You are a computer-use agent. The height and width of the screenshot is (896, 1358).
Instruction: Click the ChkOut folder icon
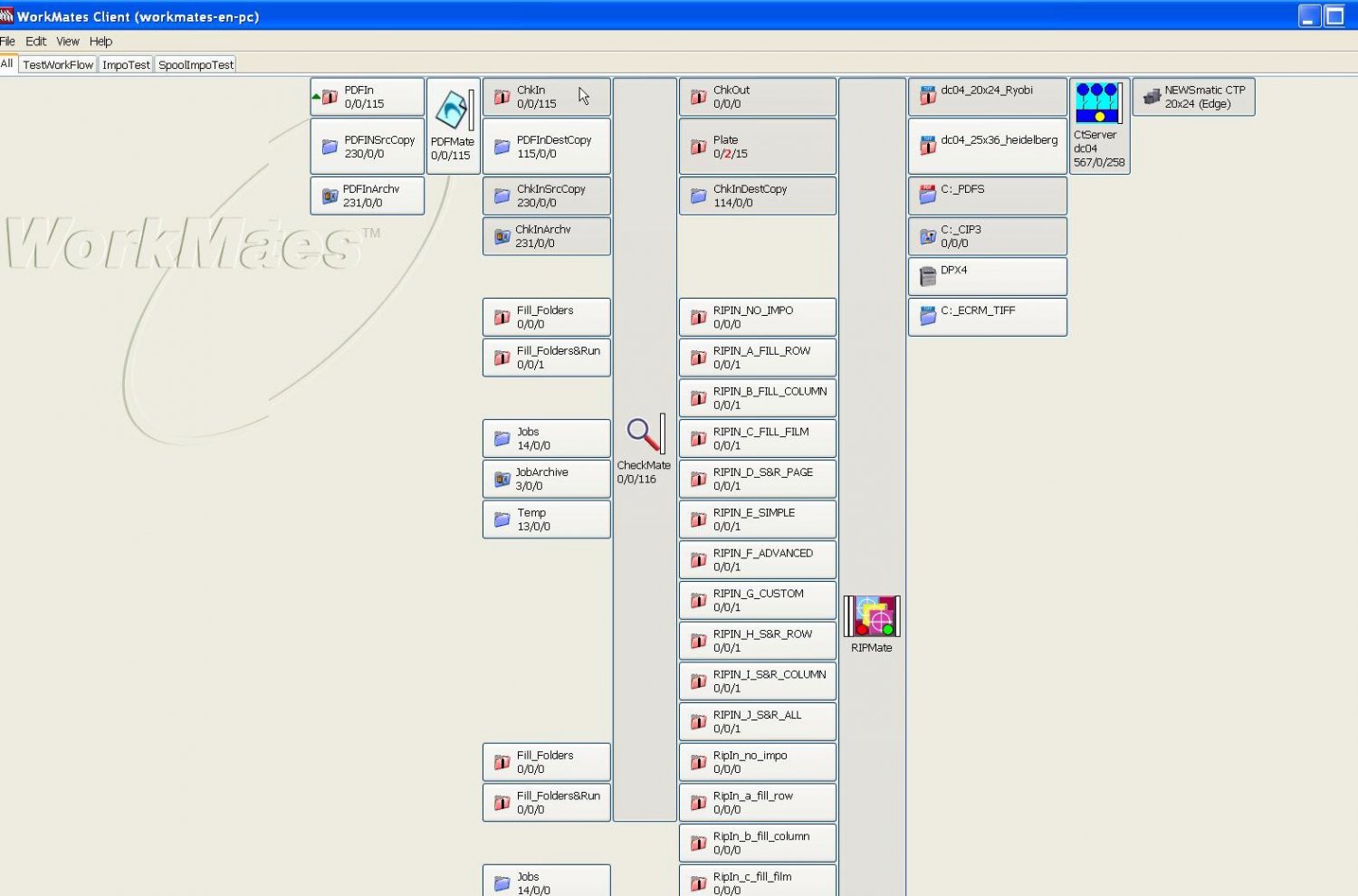point(699,97)
